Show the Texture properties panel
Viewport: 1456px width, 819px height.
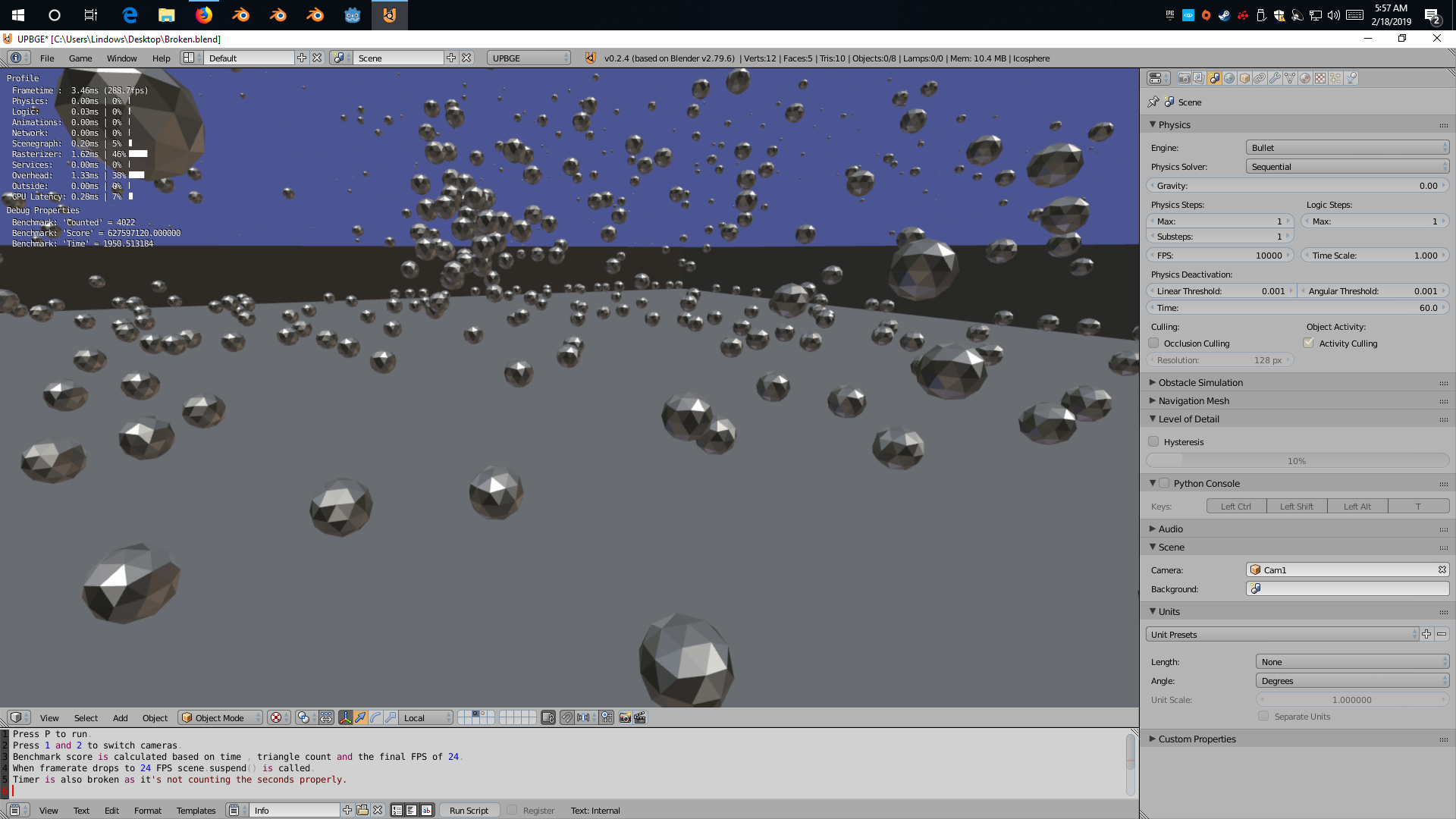click(x=1319, y=78)
